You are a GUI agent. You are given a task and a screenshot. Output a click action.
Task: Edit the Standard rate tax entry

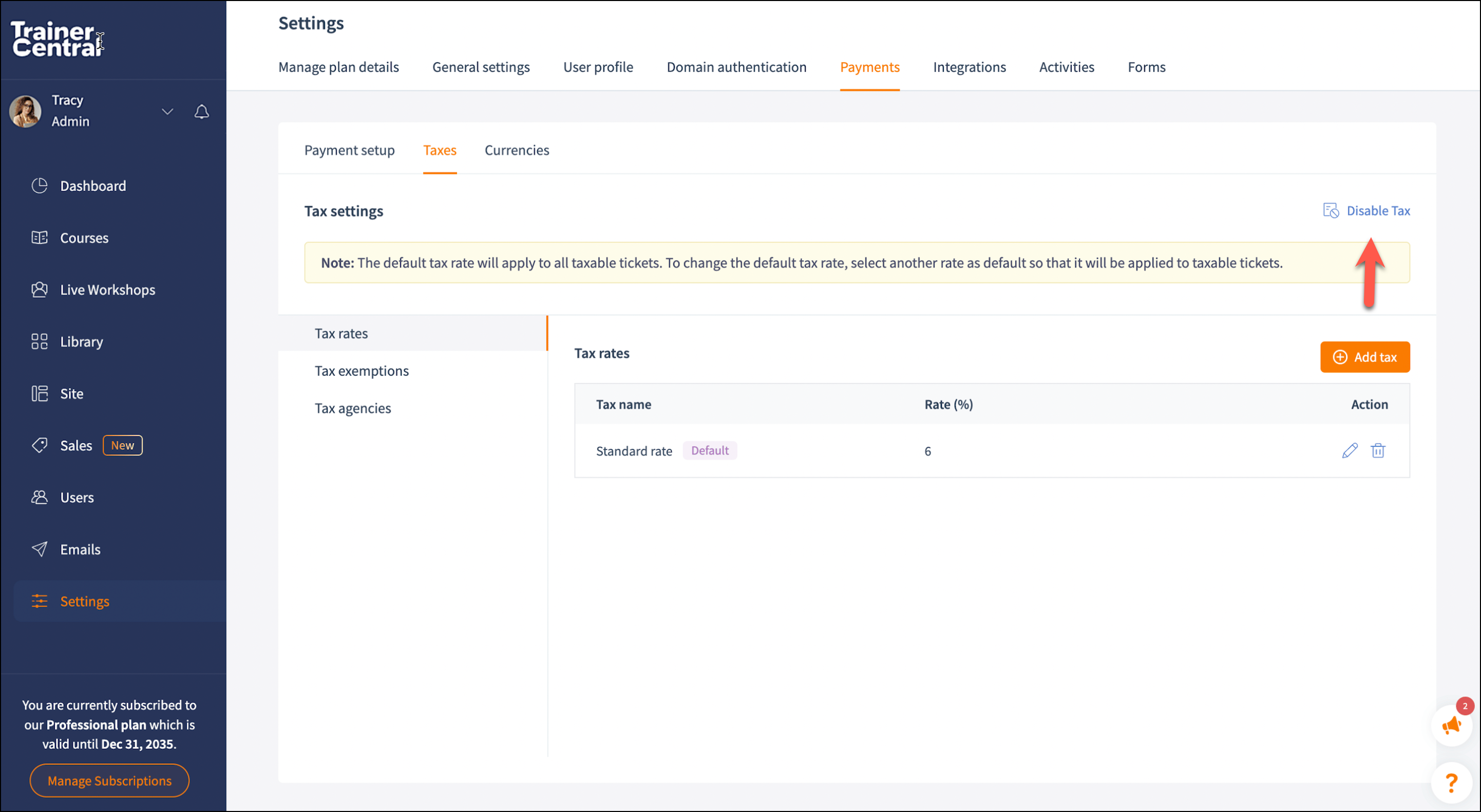coord(1350,451)
